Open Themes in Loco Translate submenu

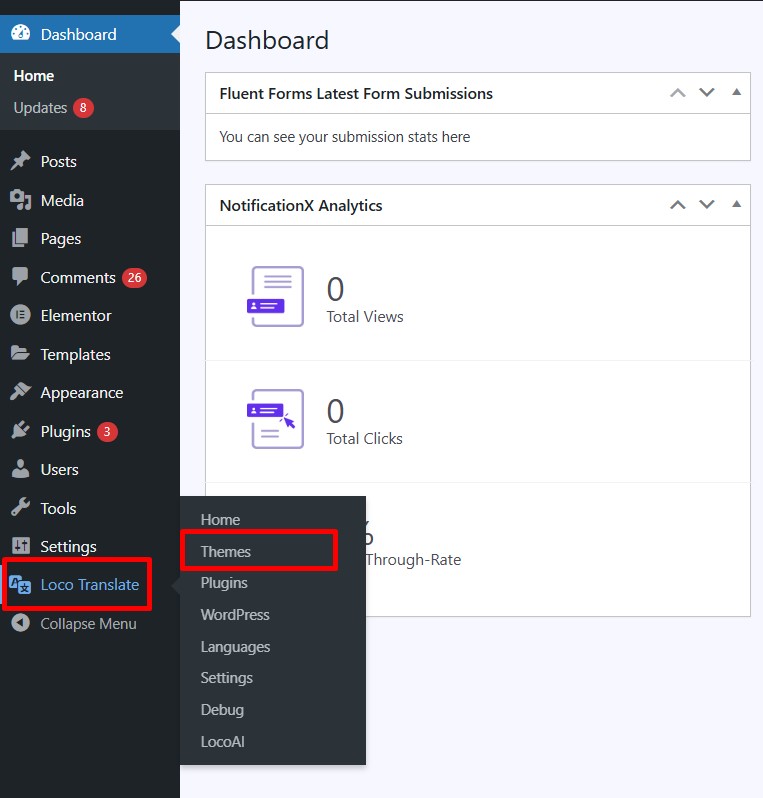(x=226, y=552)
